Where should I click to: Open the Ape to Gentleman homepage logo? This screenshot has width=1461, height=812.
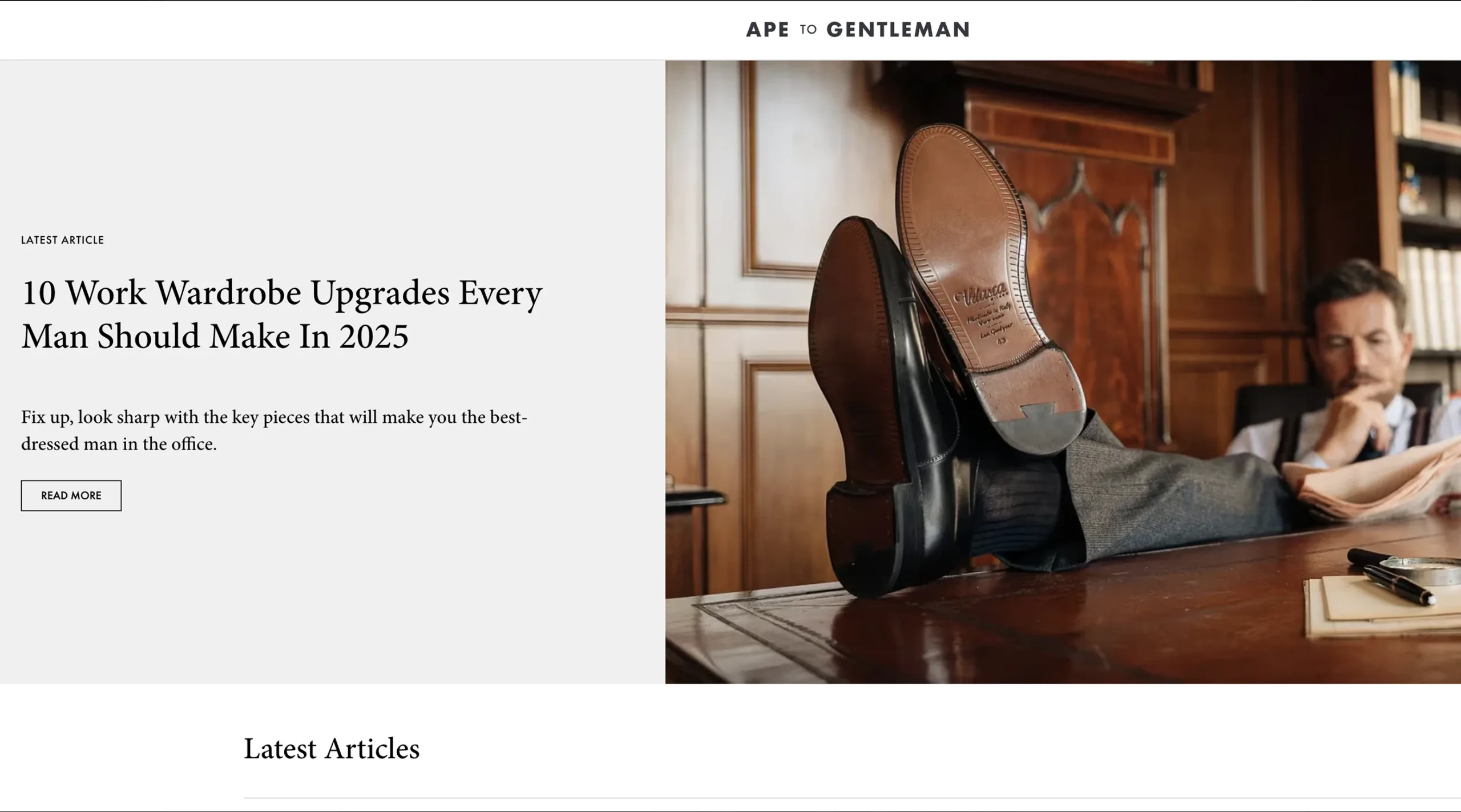[x=857, y=30]
